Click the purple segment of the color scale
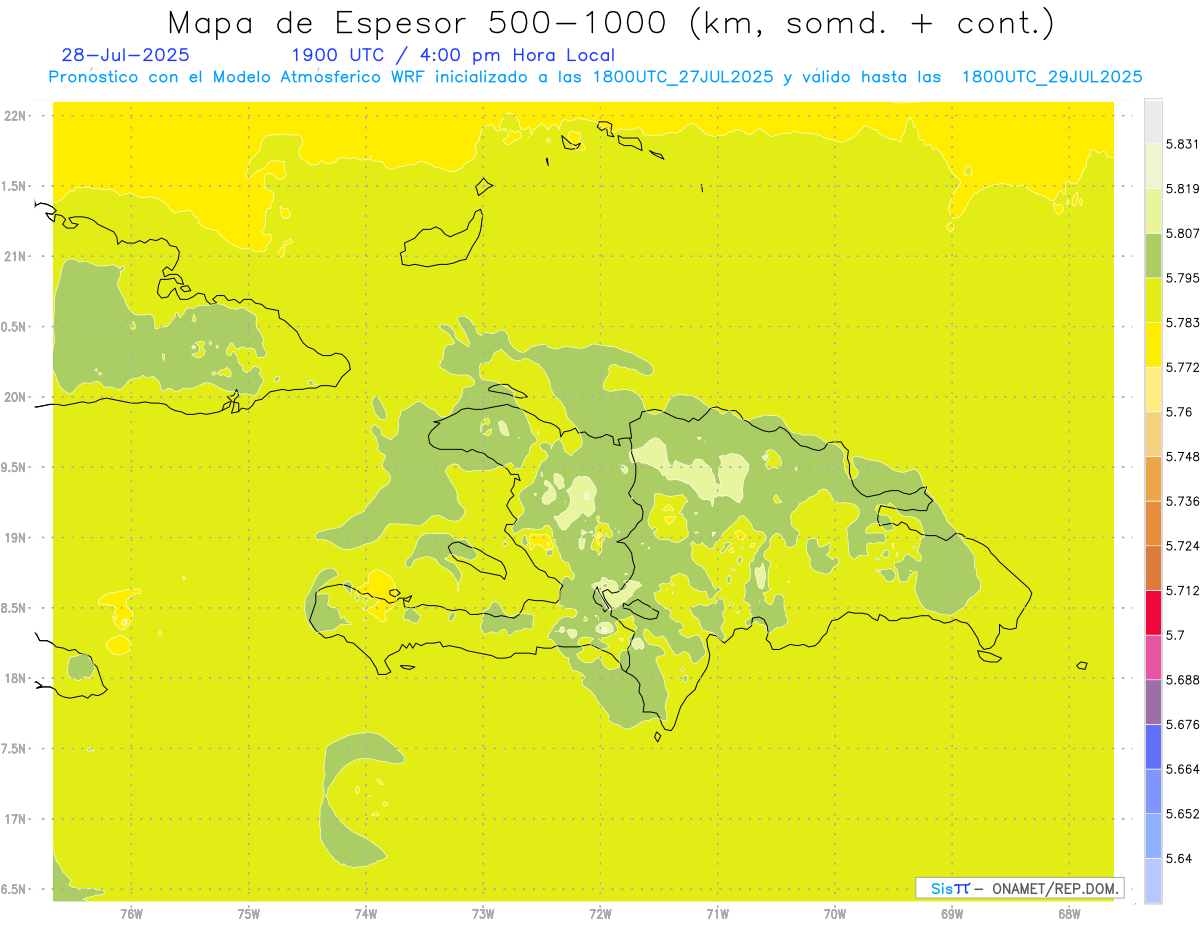Screen dimensions: 1200x927 [x=1153, y=702]
